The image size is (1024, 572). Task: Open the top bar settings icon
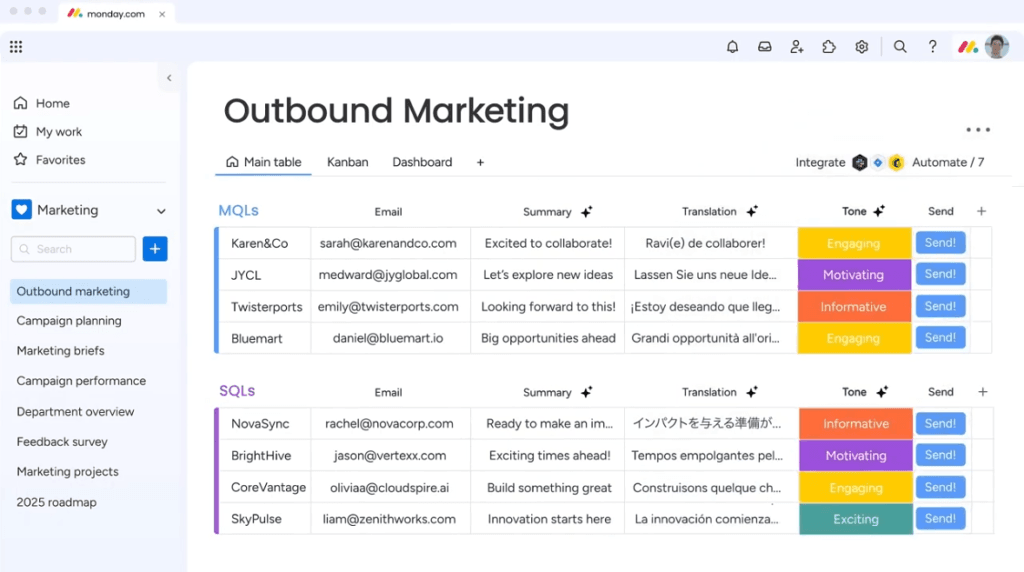(x=861, y=47)
